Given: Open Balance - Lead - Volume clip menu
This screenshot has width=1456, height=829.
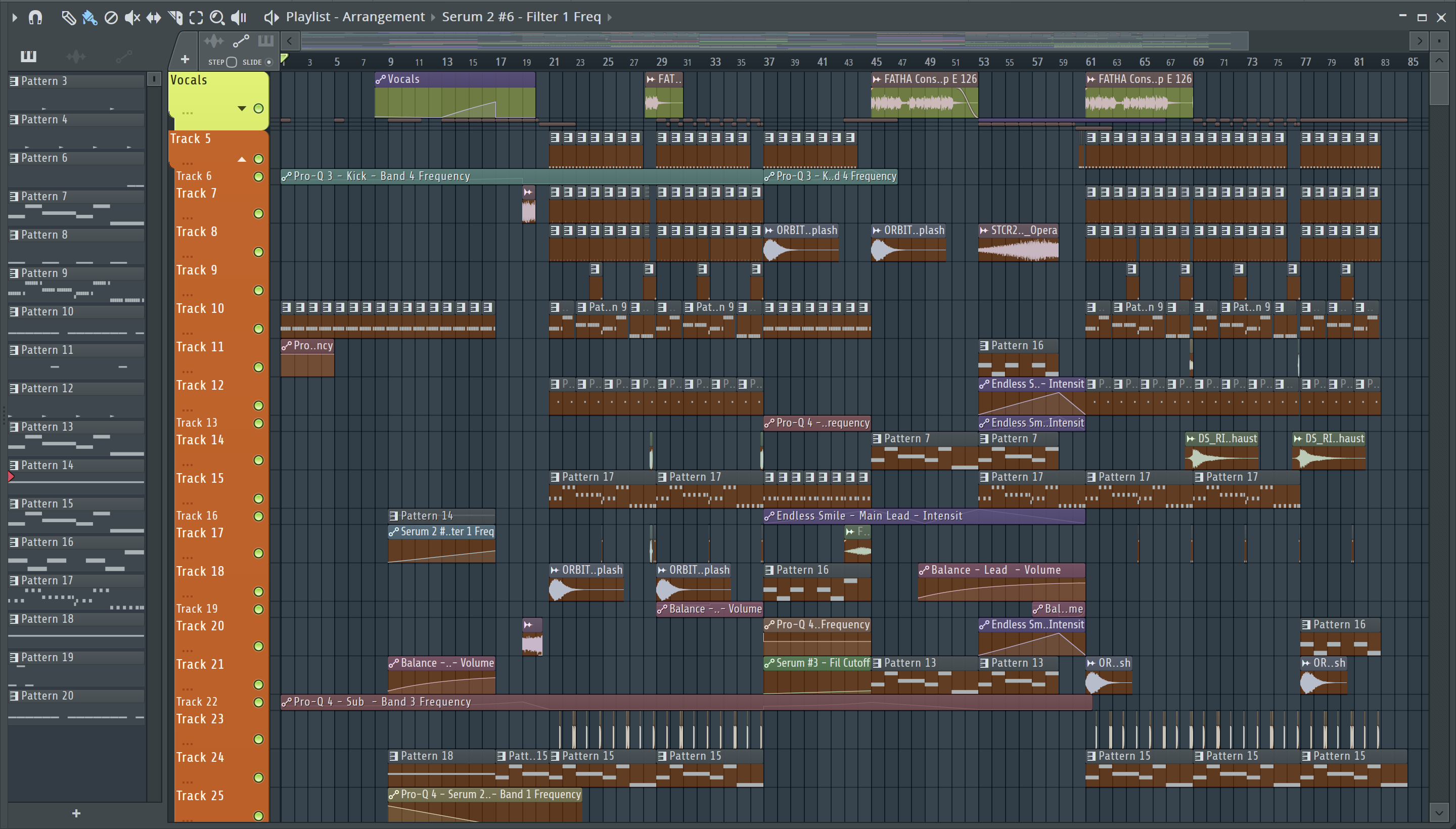Looking at the screenshot, I should [924, 570].
